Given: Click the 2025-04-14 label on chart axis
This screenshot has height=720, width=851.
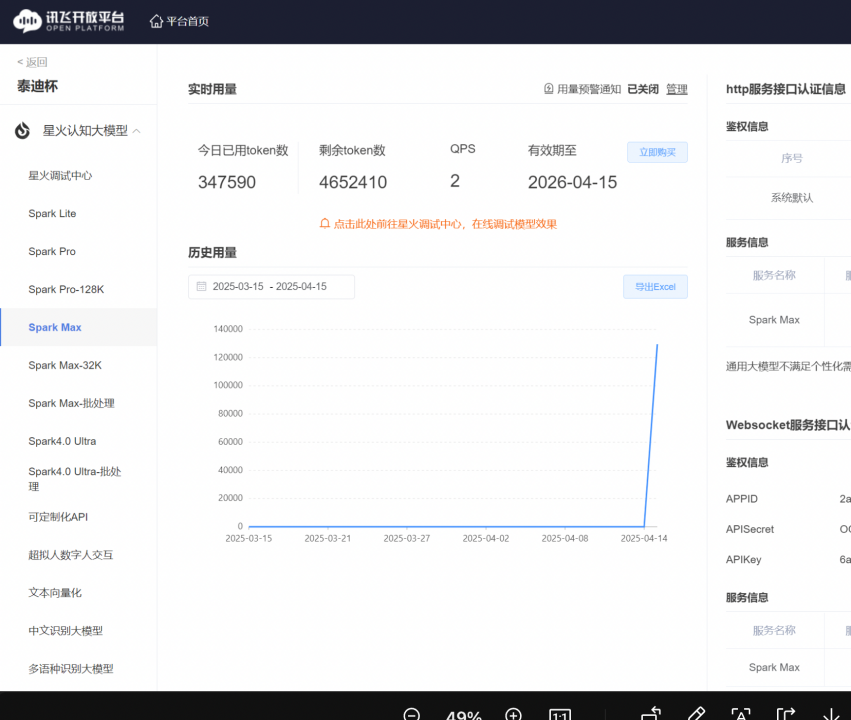Looking at the screenshot, I should (x=644, y=538).
